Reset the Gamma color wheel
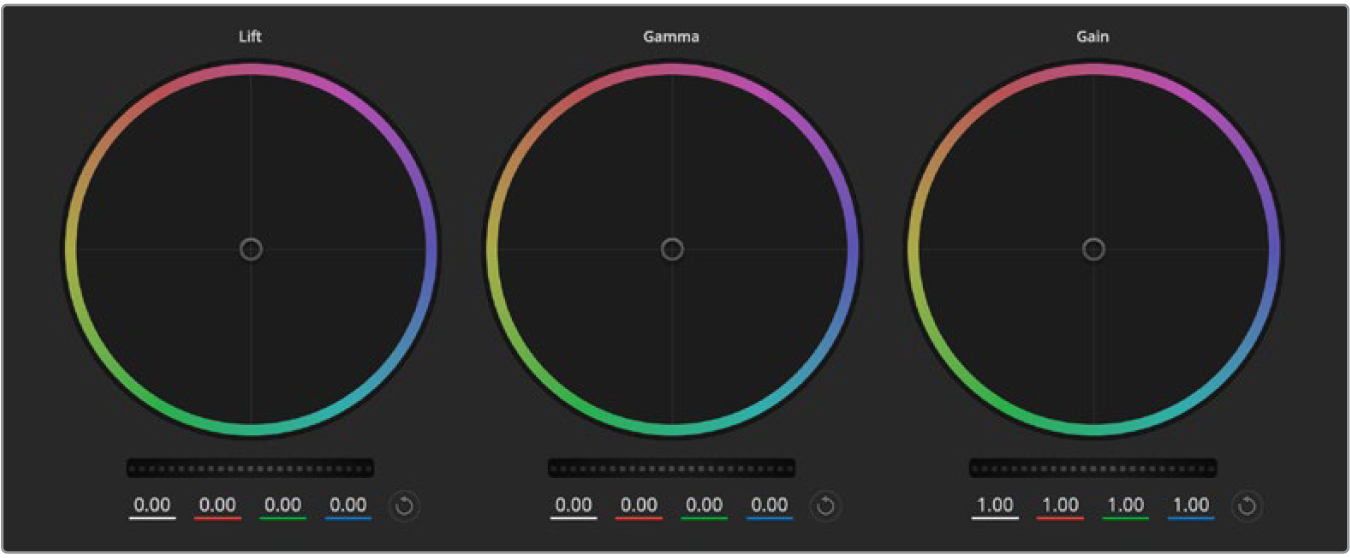The image size is (1350, 558). [x=825, y=506]
